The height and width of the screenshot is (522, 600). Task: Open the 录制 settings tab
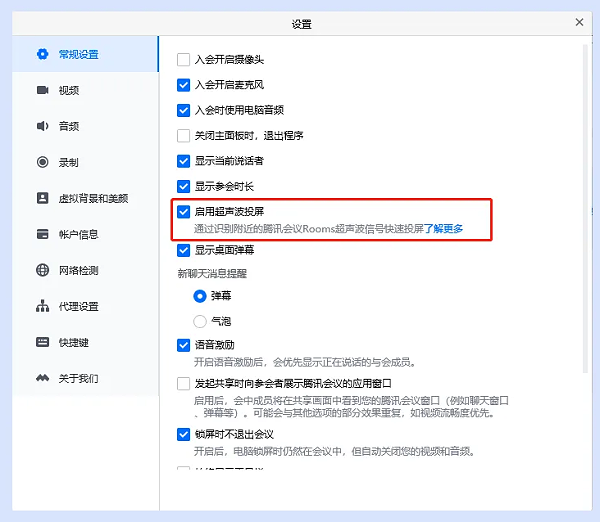tap(85, 162)
